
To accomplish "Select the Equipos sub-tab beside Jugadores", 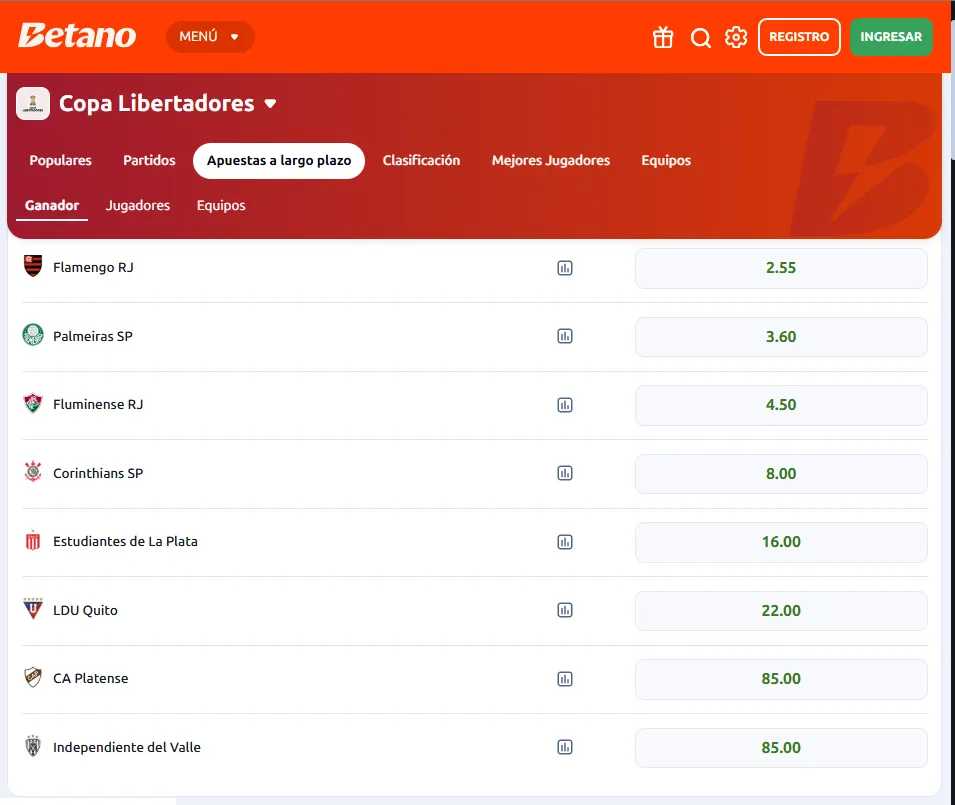I will click(x=221, y=206).
